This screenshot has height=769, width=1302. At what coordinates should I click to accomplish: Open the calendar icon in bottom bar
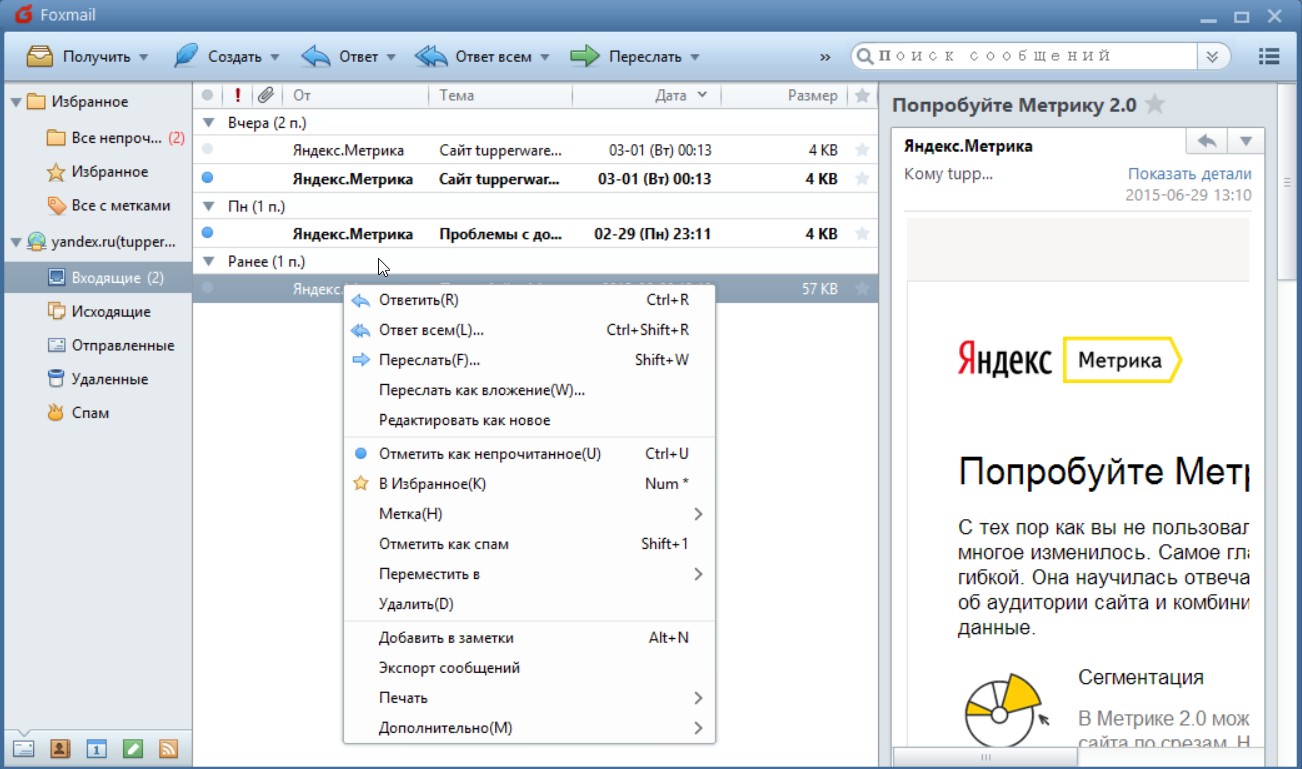[x=96, y=748]
